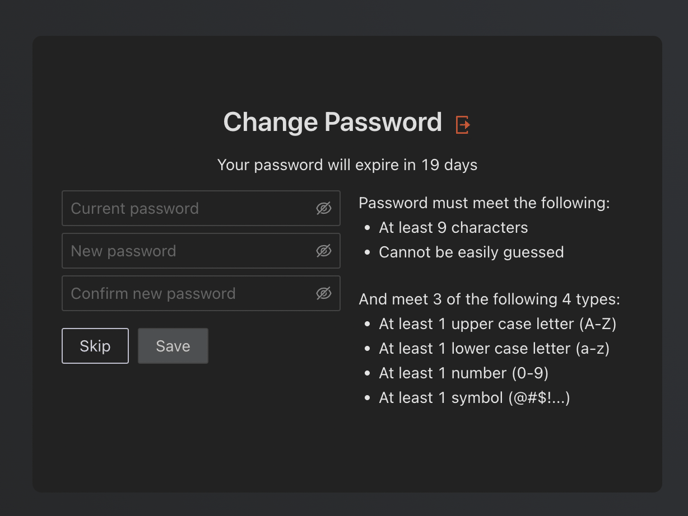
Task: Click the 'Cannot be easily guessed' rule
Action: coord(471,252)
